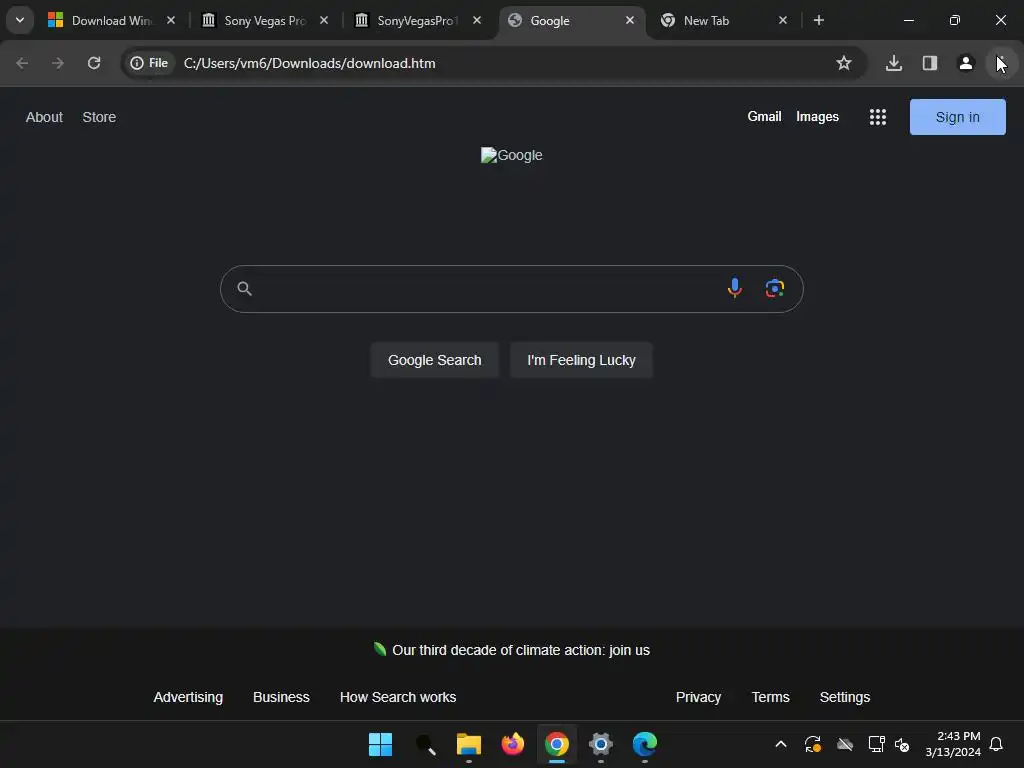Open the clock and date panel

953,744
